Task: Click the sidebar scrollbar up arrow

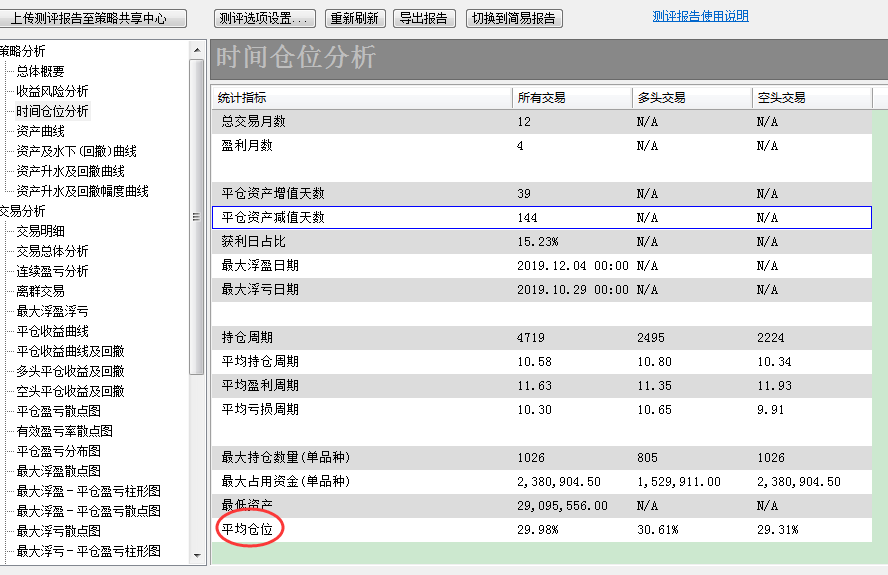Action: [196, 48]
